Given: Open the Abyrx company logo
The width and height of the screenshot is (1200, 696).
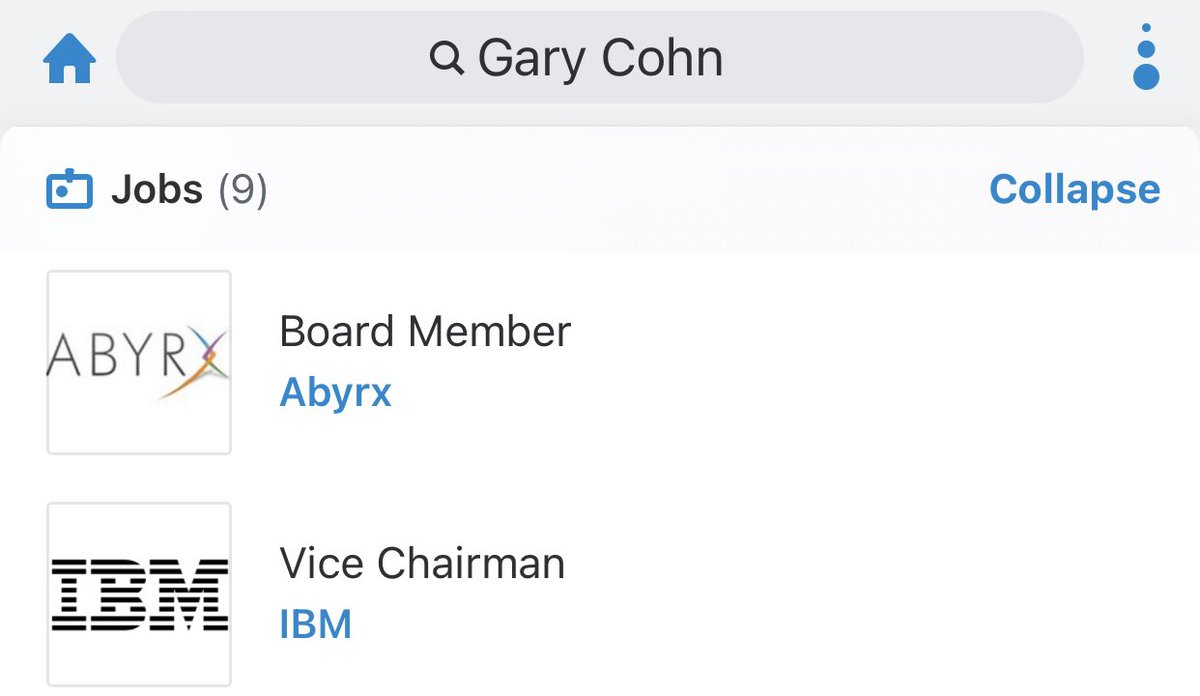Looking at the screenshot, I should click(x=139, y=362).
